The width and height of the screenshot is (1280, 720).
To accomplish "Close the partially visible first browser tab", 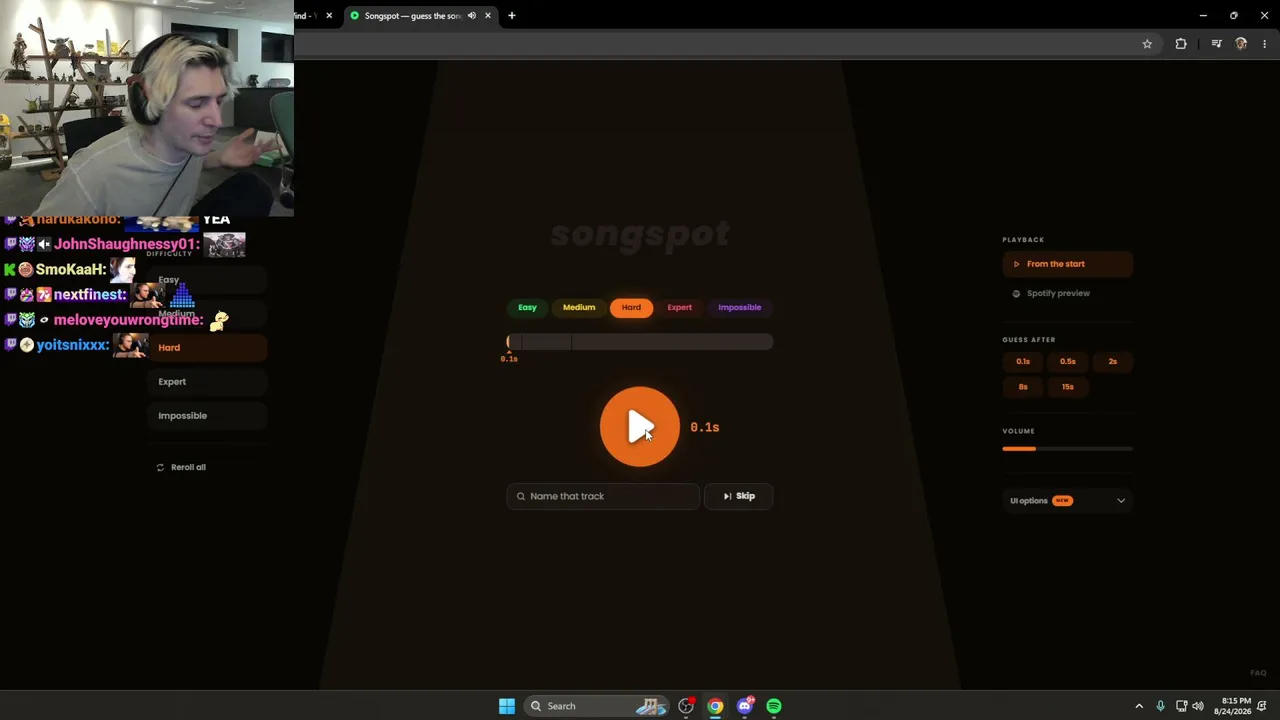I will pos(329,16).
